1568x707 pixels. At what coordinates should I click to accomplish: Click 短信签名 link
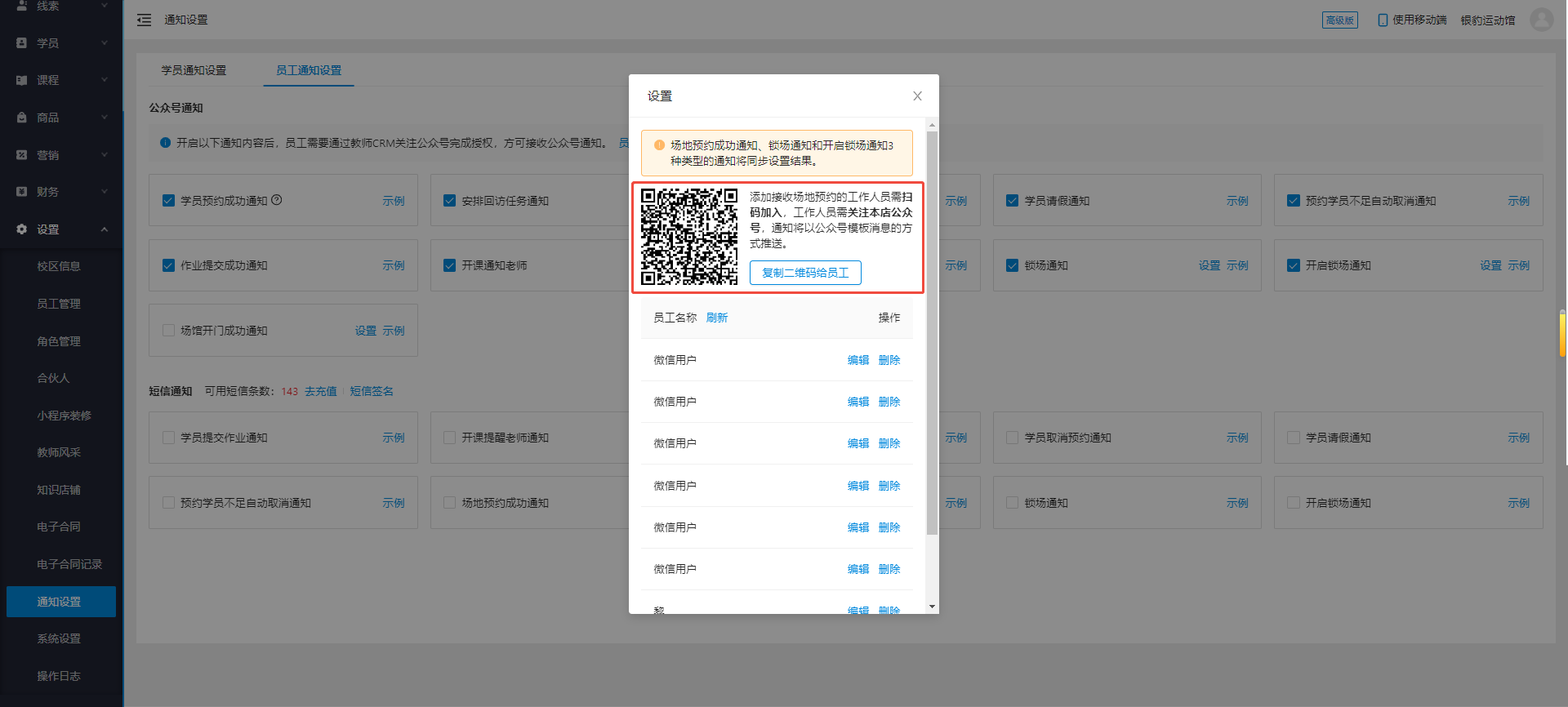tap(372, 391)
